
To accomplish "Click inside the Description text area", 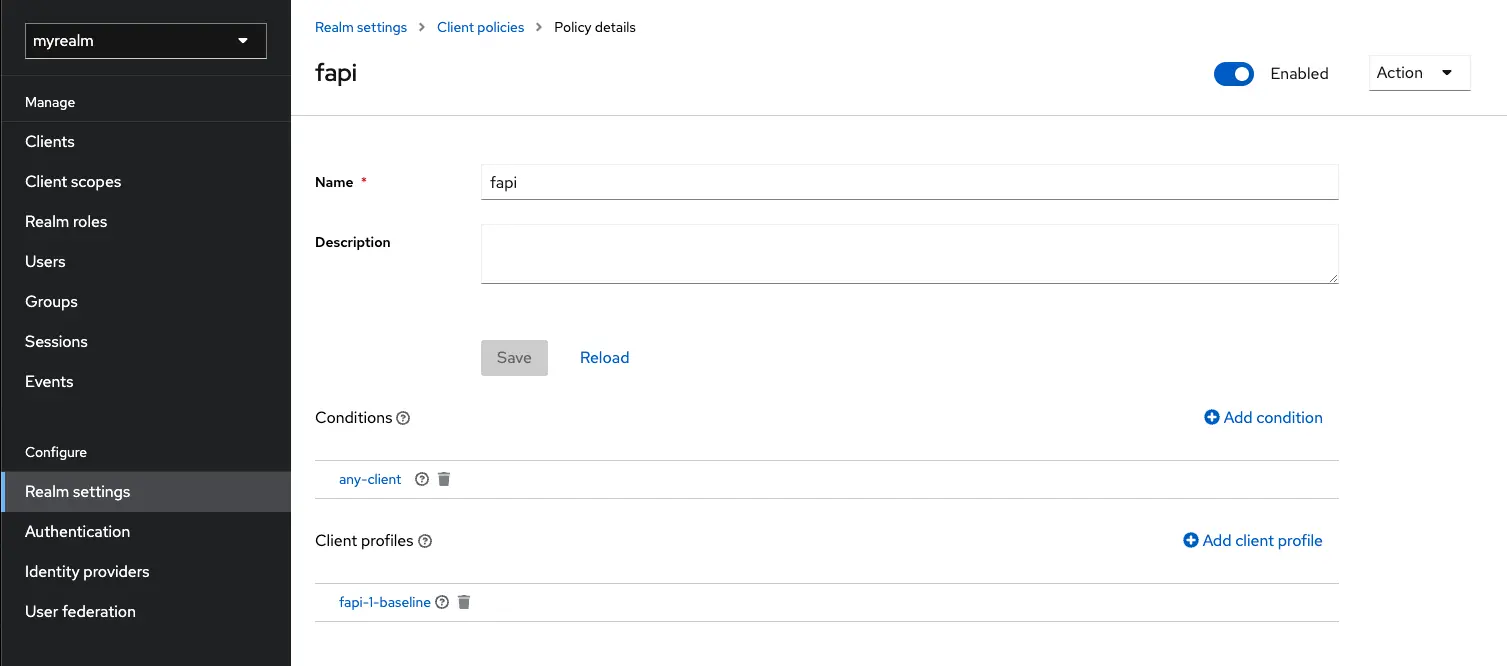I will click(909, 253).
